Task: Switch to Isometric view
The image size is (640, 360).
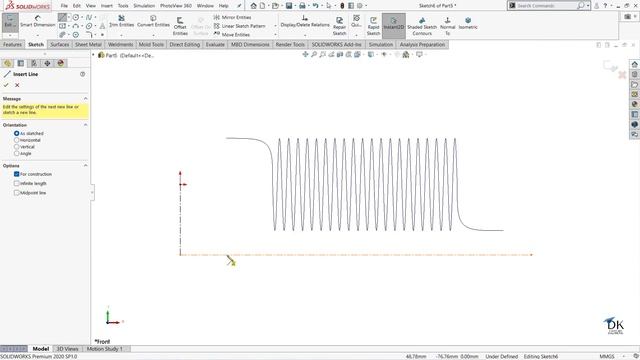Action: (x=468, y=23)
